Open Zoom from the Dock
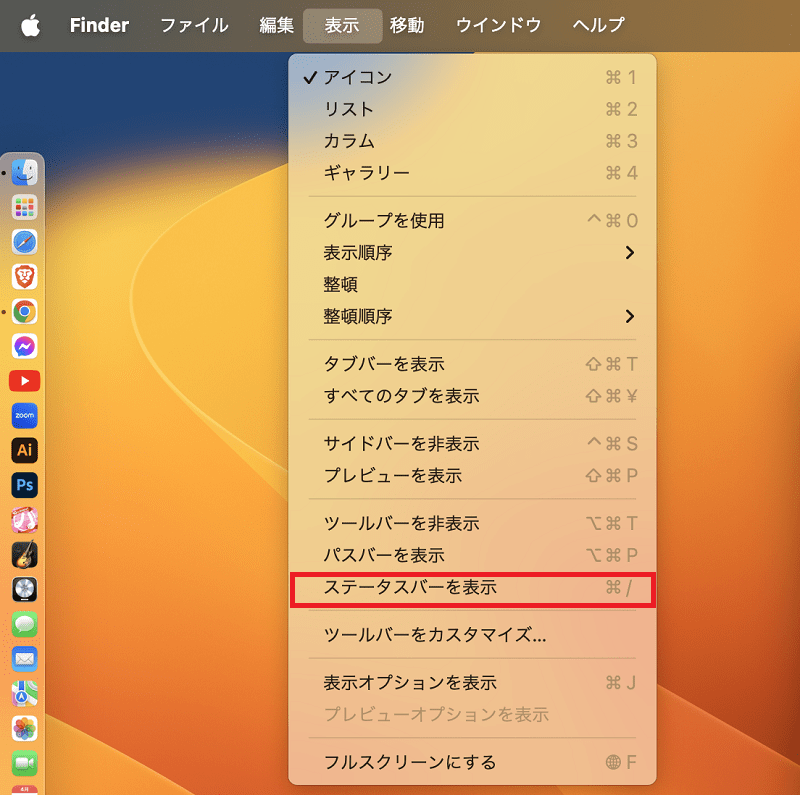This screenshot has width=800, height=795. tap(24, 415)
